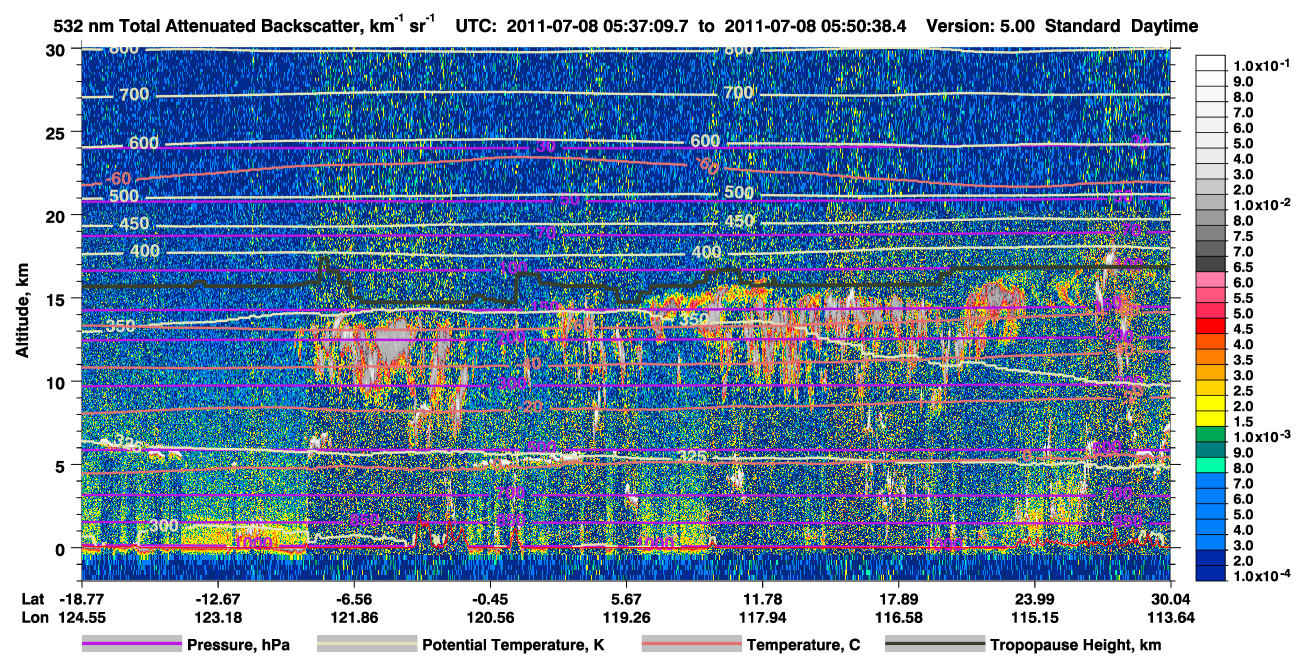Click the Potential Temperature legend line sample
The width and height of the screenshot is (1300, 667).
tap(367, 645)
